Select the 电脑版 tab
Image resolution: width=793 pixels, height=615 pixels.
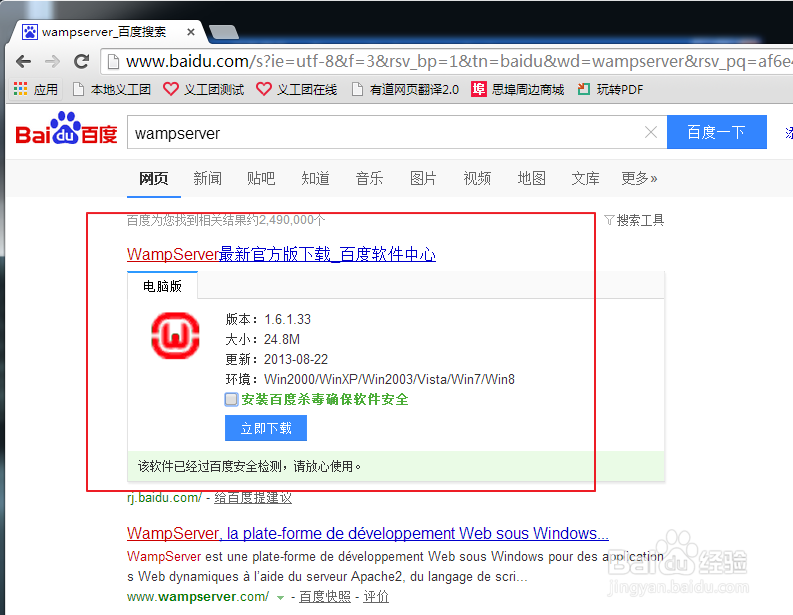162,286
